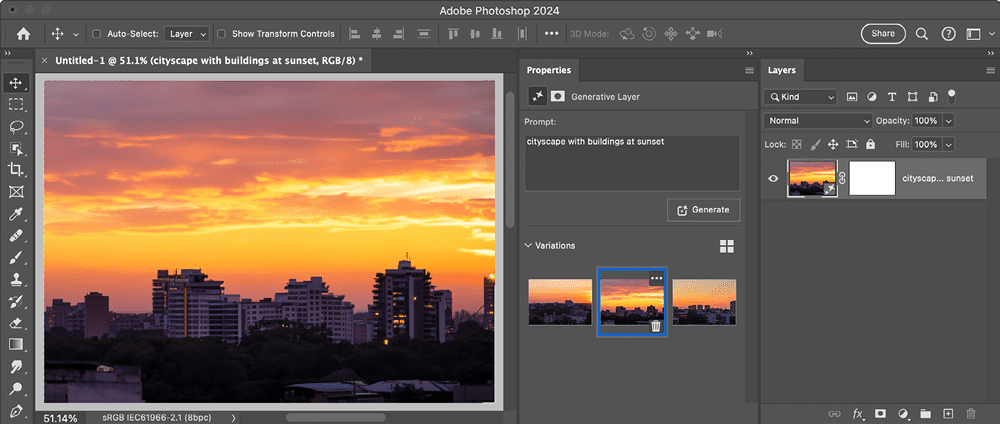
Task: Select the Brush tool
Action: [x=16, y=258]
